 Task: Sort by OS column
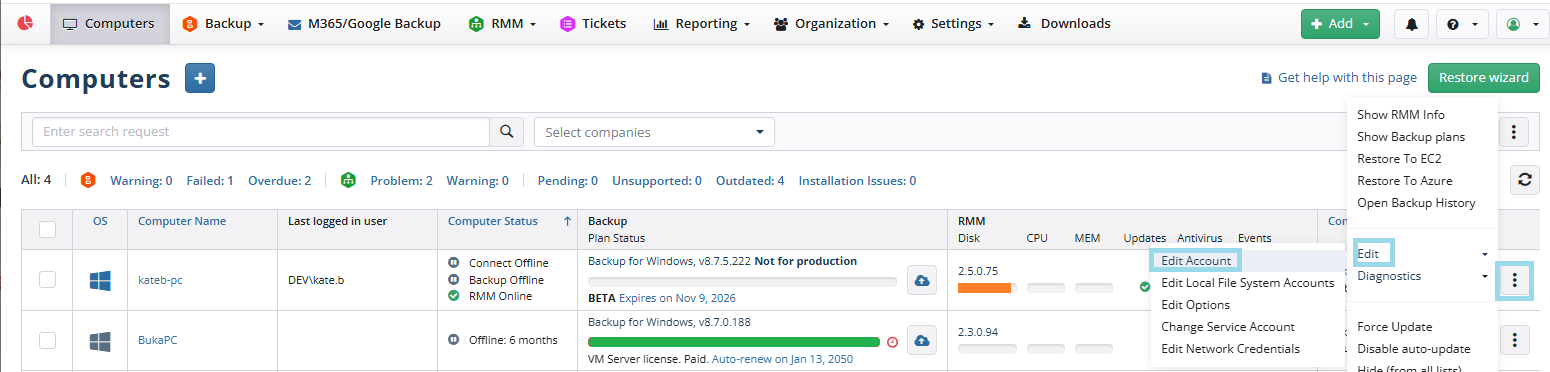pos(100,221)
